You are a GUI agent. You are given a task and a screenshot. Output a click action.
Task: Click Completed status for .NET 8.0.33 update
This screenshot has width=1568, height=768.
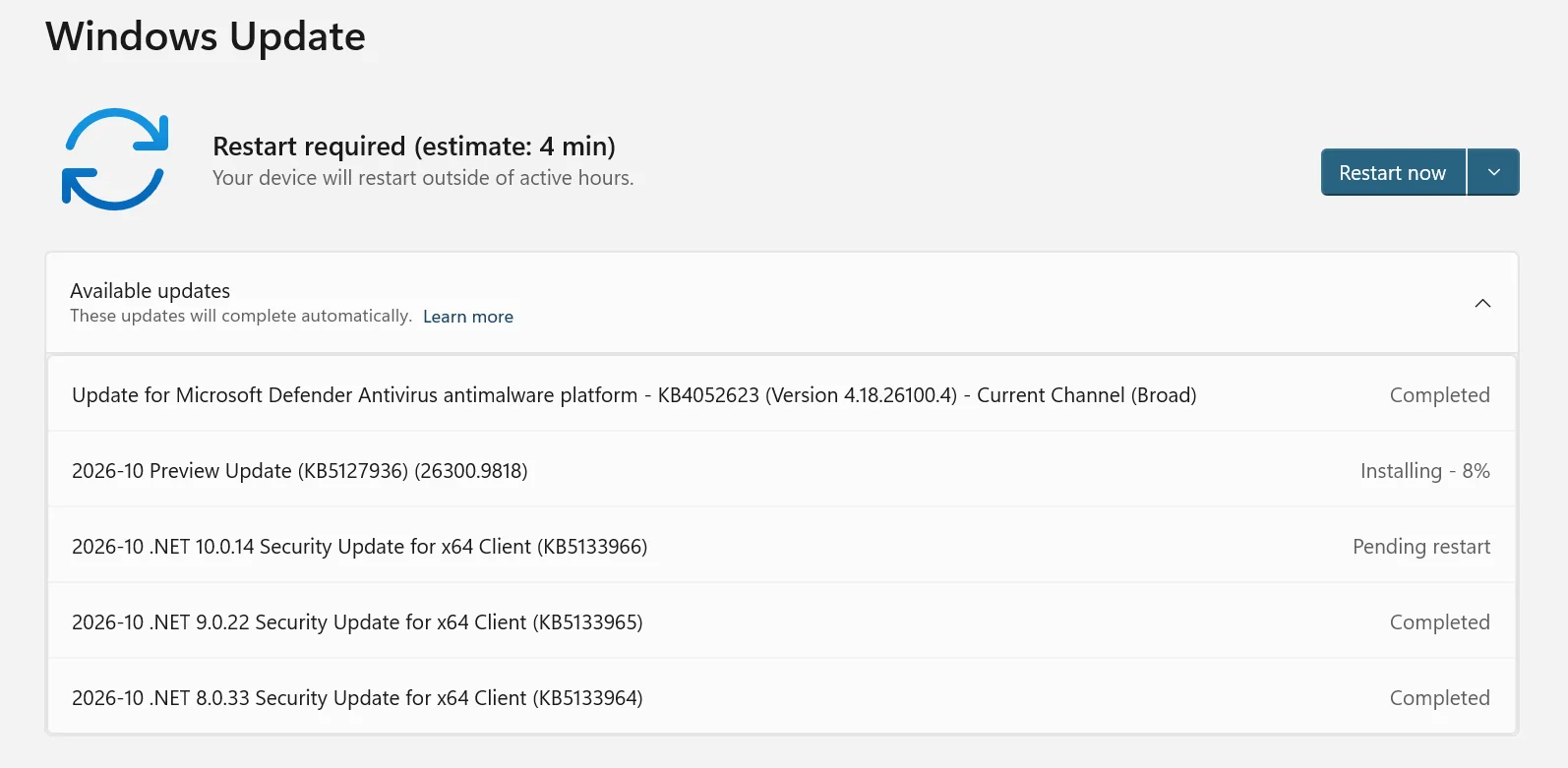click(1439, 698)
